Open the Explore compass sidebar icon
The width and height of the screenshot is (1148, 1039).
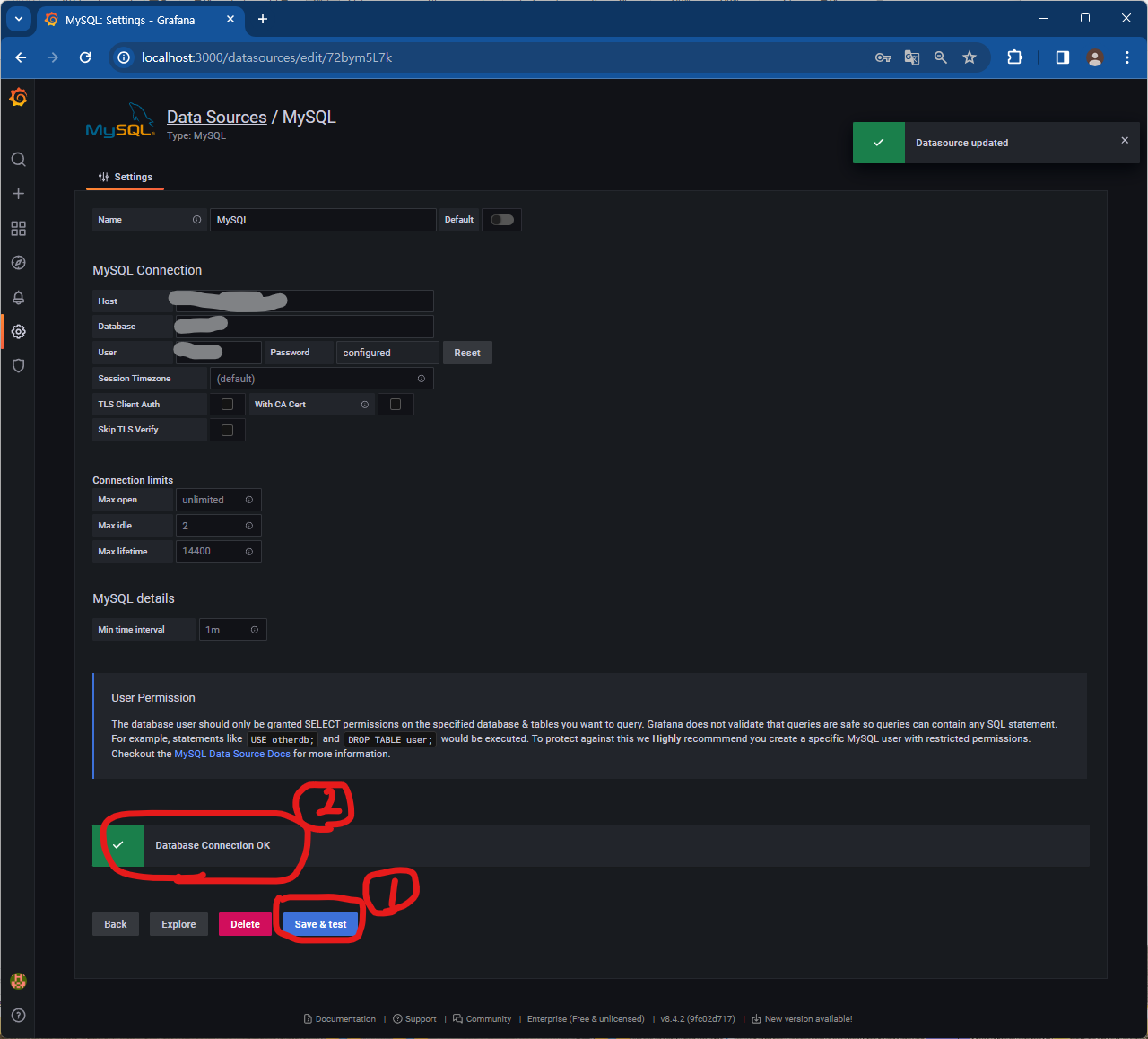[18, 263]
